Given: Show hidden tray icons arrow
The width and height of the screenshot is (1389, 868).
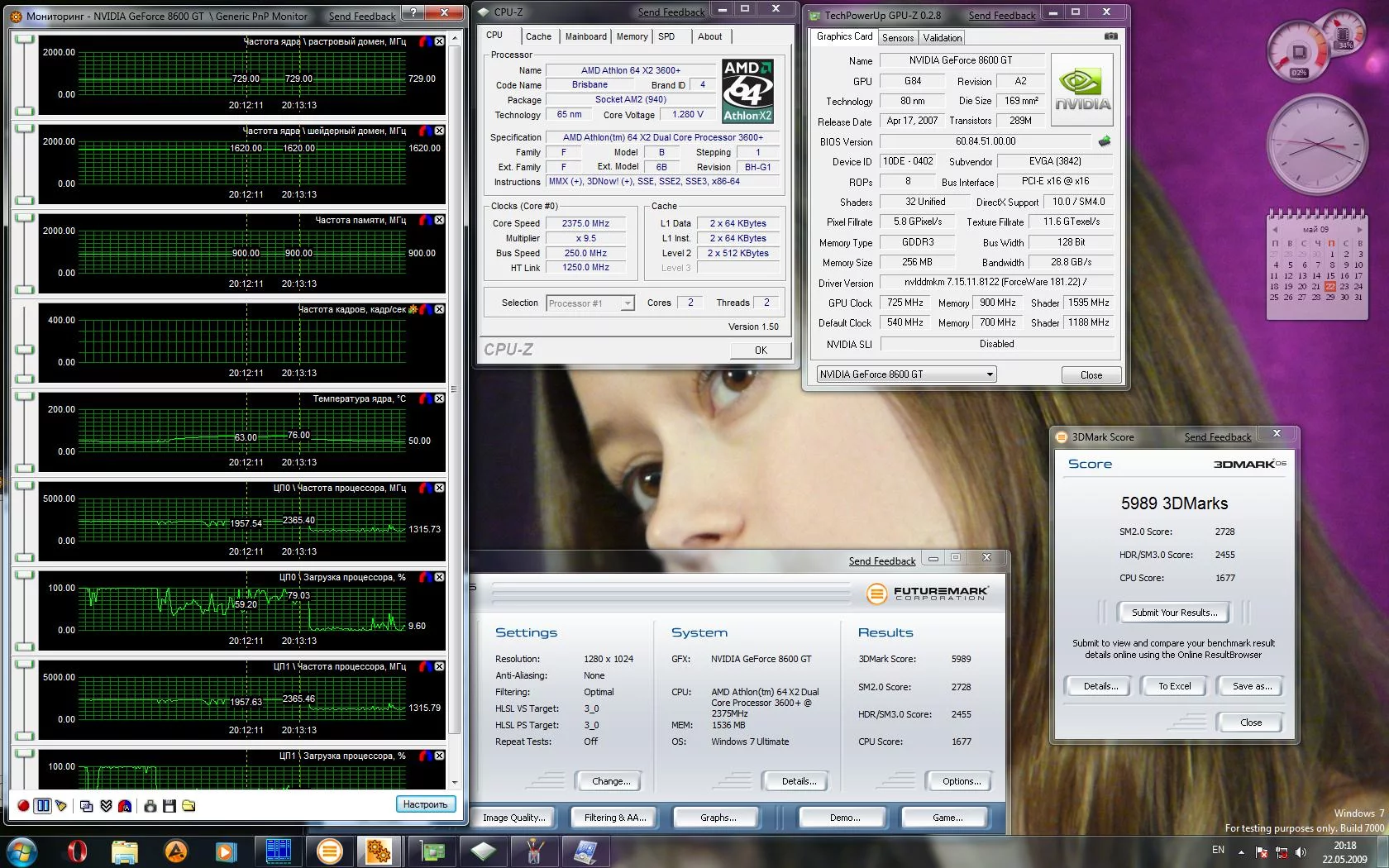Looking at the screenshot, I should 1241,851.
